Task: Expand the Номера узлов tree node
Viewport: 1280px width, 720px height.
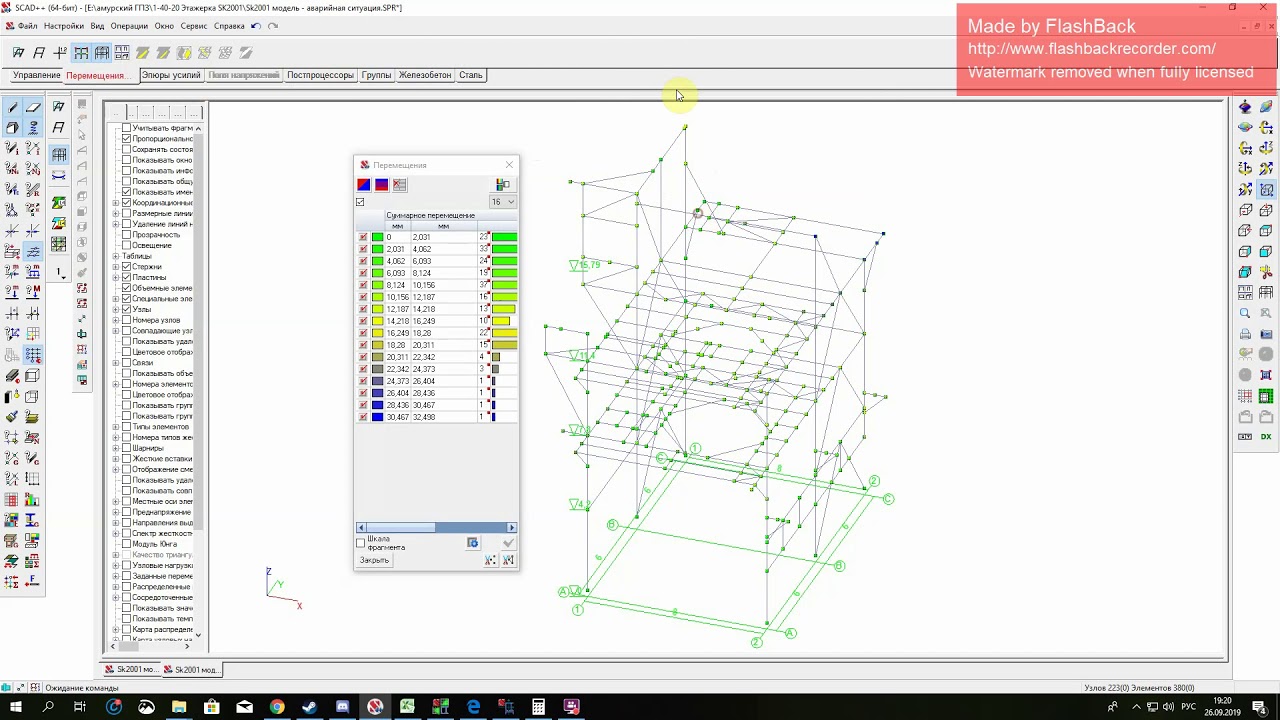Action: (116, 320)
